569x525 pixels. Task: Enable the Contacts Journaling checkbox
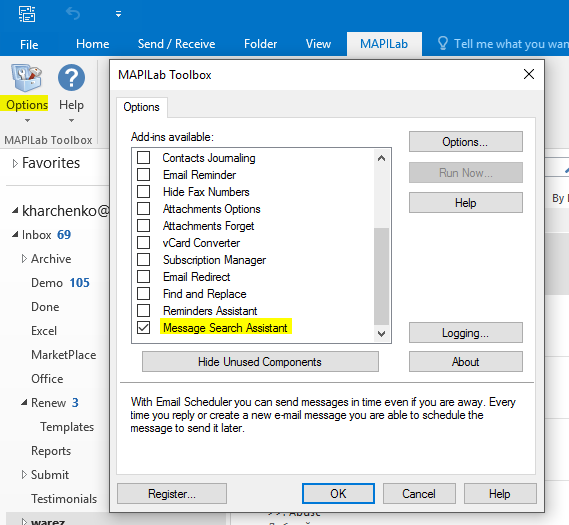(x=143, y=157)
